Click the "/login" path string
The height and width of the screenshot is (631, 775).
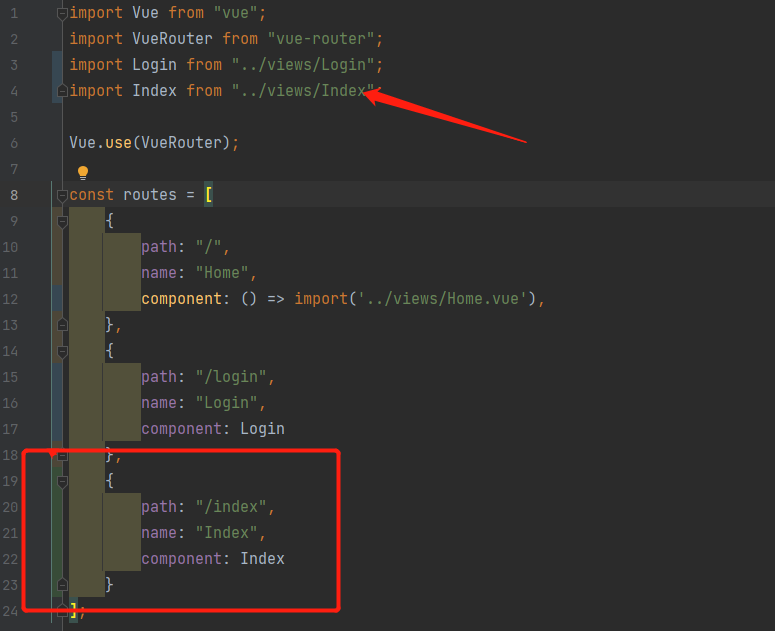pyautogui.click(x=231, y=377)
